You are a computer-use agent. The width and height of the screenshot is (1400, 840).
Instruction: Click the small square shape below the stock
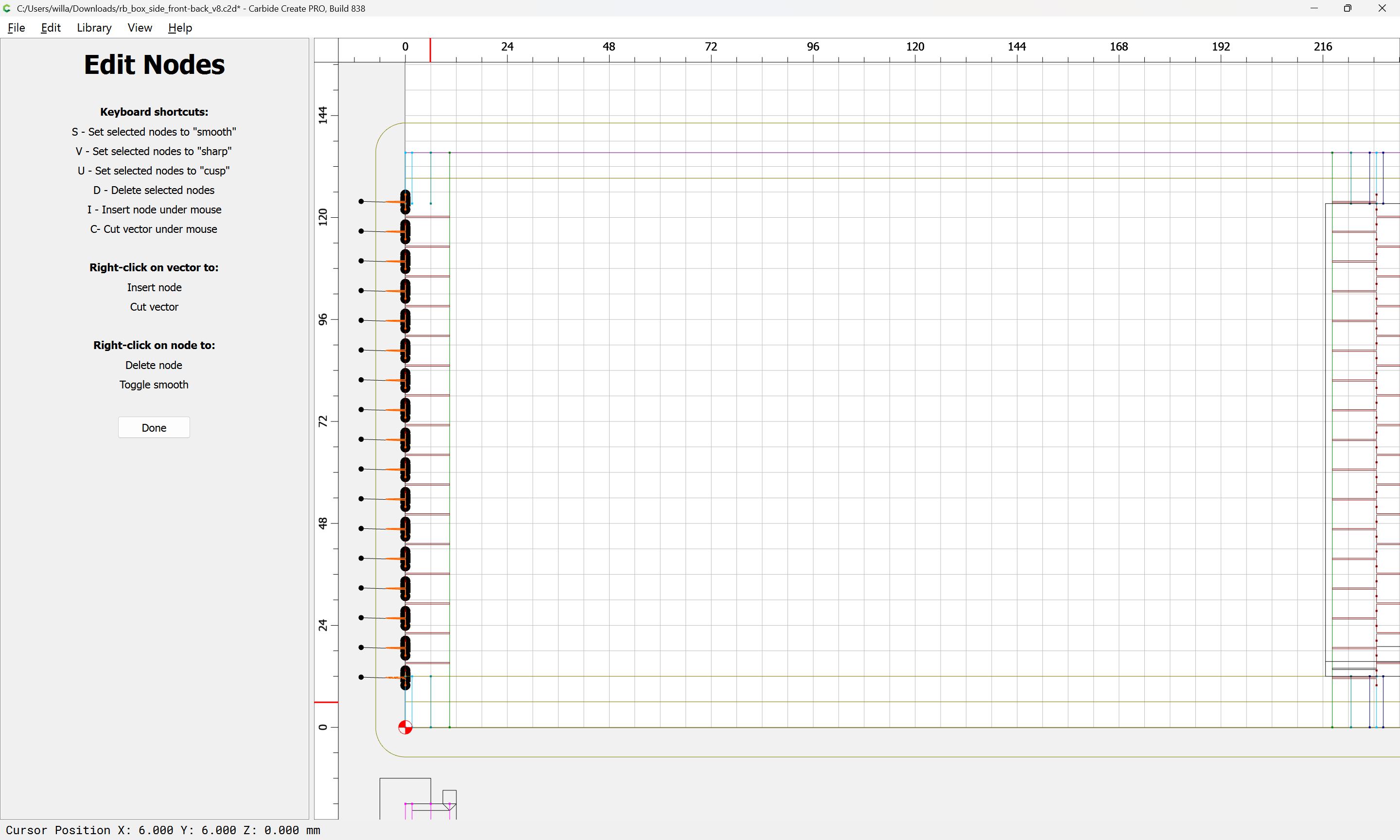[449, 796]
